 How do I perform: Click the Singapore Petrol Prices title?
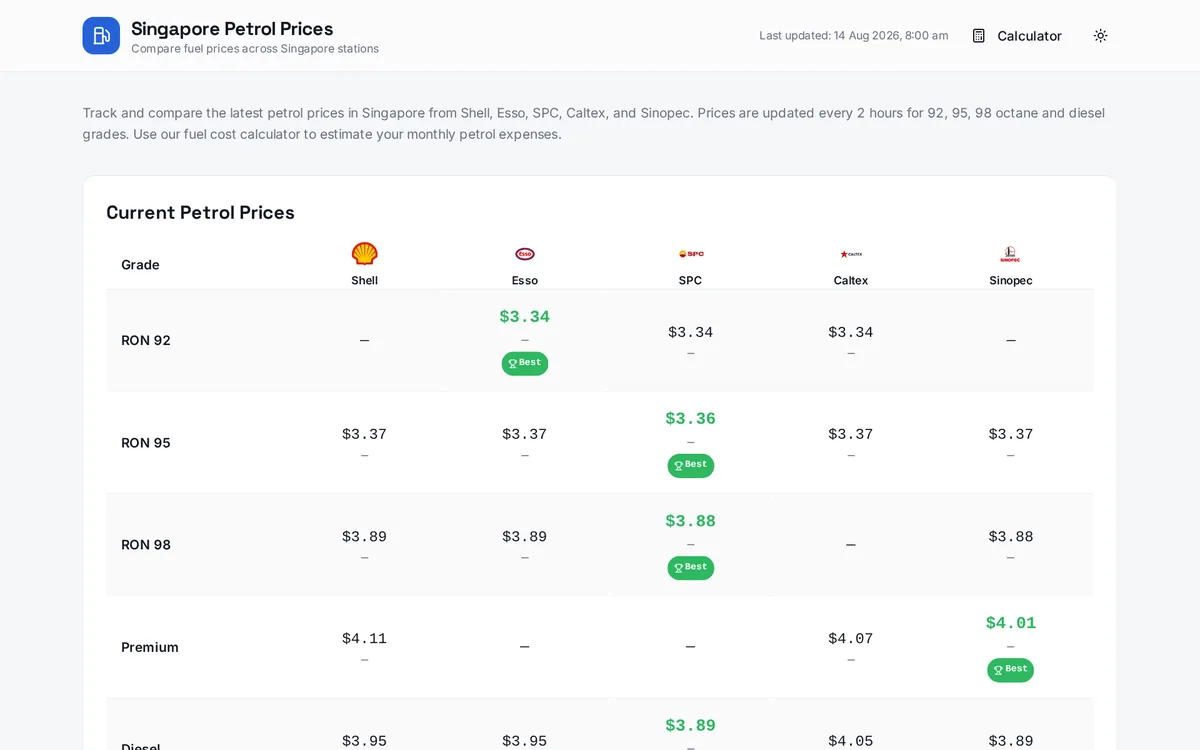pos(232,29)
